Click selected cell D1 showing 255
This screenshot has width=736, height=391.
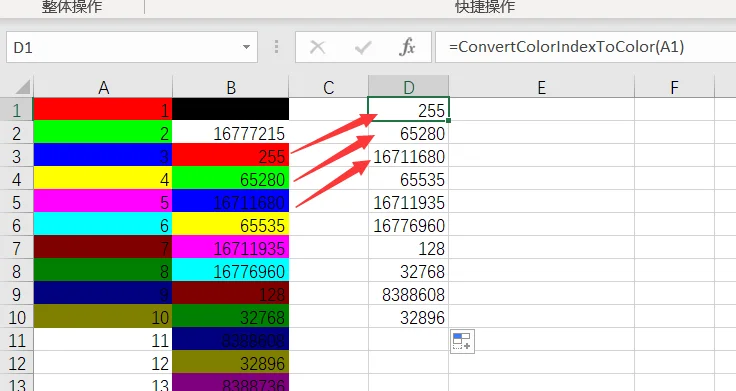408,109
